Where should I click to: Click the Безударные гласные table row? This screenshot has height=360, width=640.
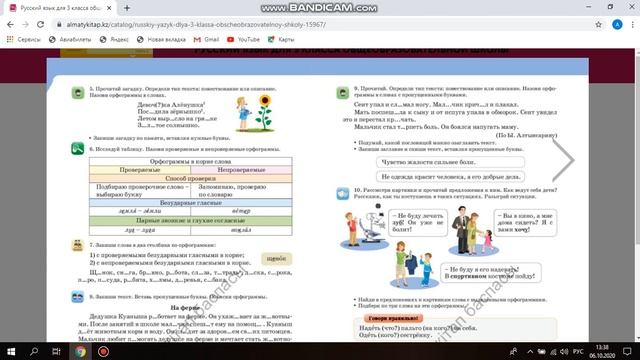tap(191, 203)
